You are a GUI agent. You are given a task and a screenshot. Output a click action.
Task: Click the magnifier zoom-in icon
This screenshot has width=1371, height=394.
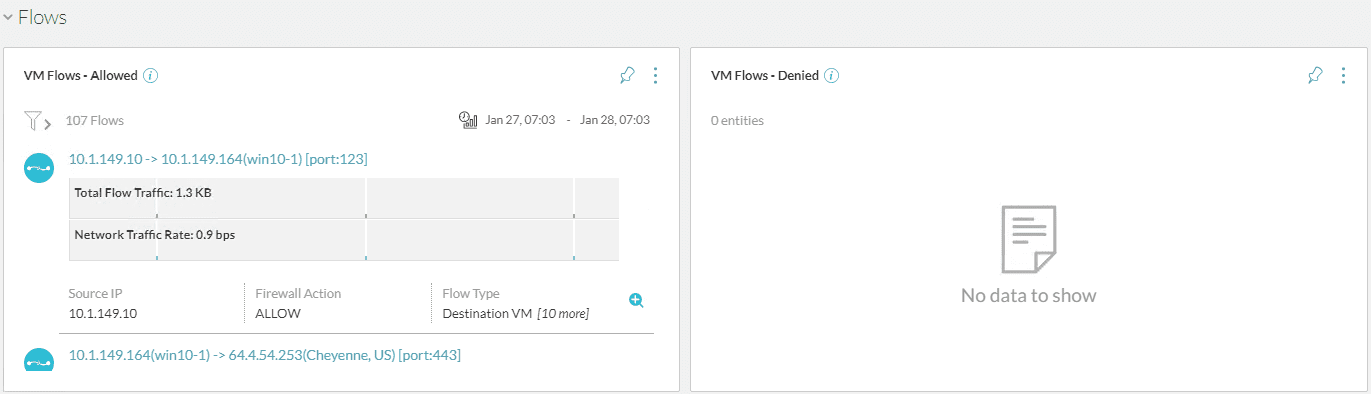tap(636, 300)
